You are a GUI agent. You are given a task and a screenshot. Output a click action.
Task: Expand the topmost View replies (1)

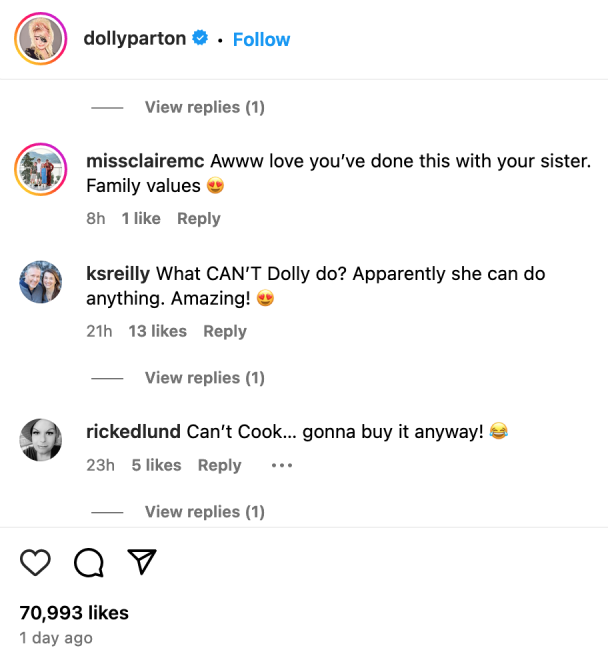point(204,107)
